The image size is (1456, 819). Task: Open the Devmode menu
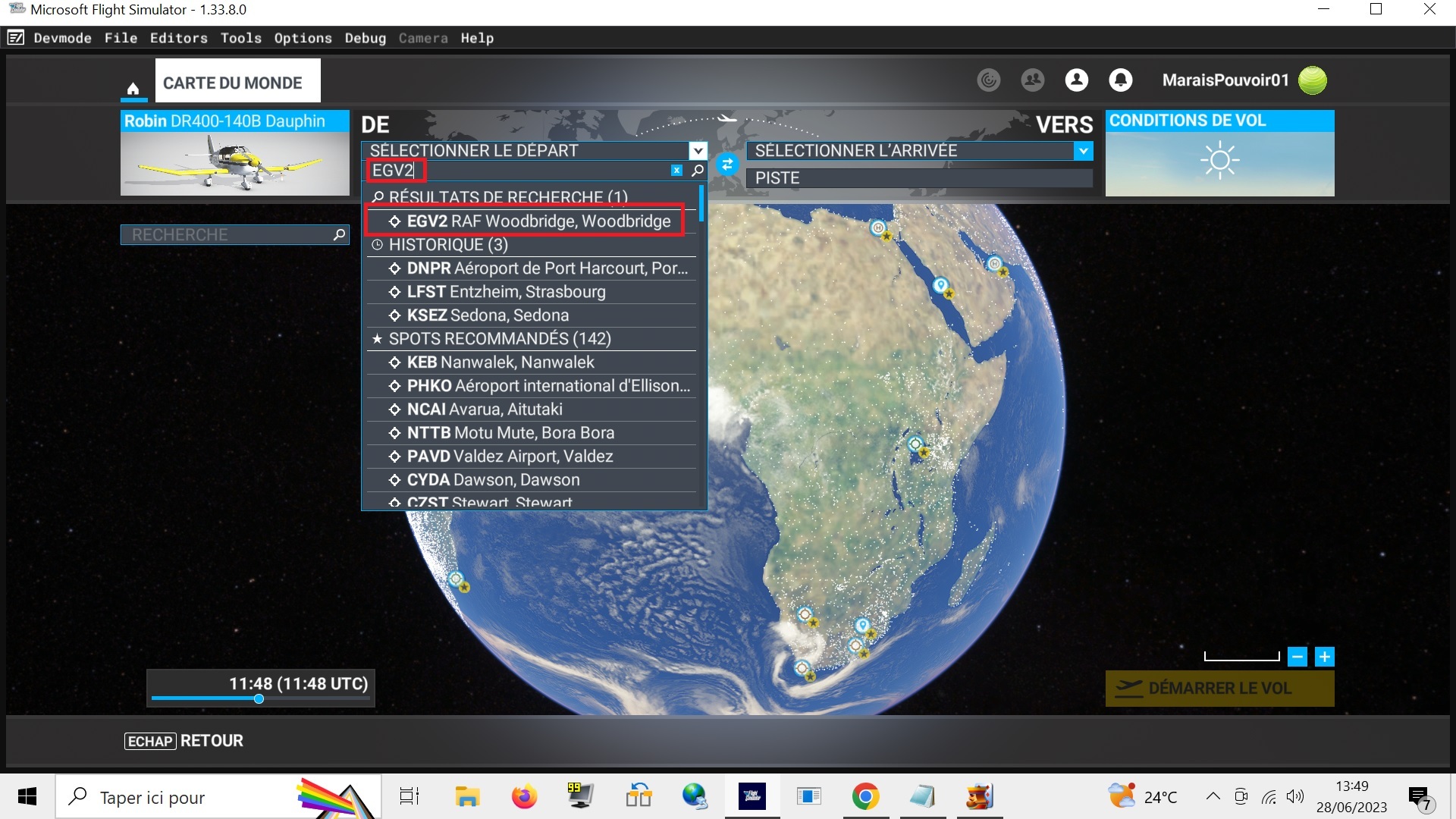coord(62,38)
